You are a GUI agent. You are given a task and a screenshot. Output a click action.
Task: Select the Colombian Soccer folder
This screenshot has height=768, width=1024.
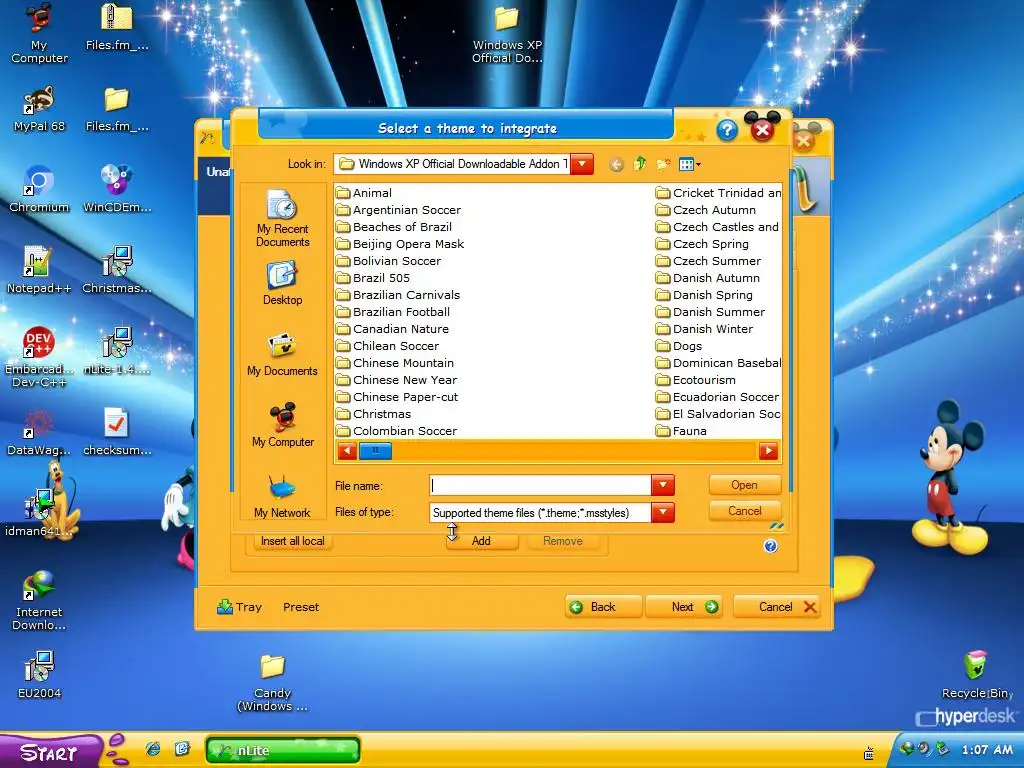396,430
